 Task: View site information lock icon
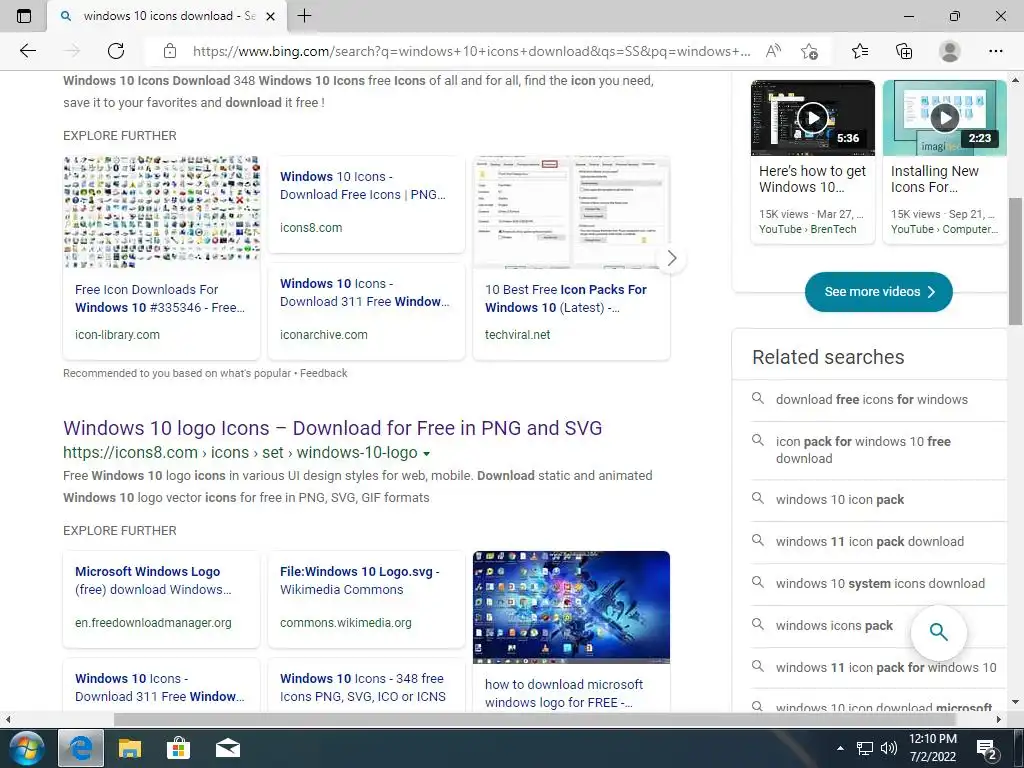(170, 51)
